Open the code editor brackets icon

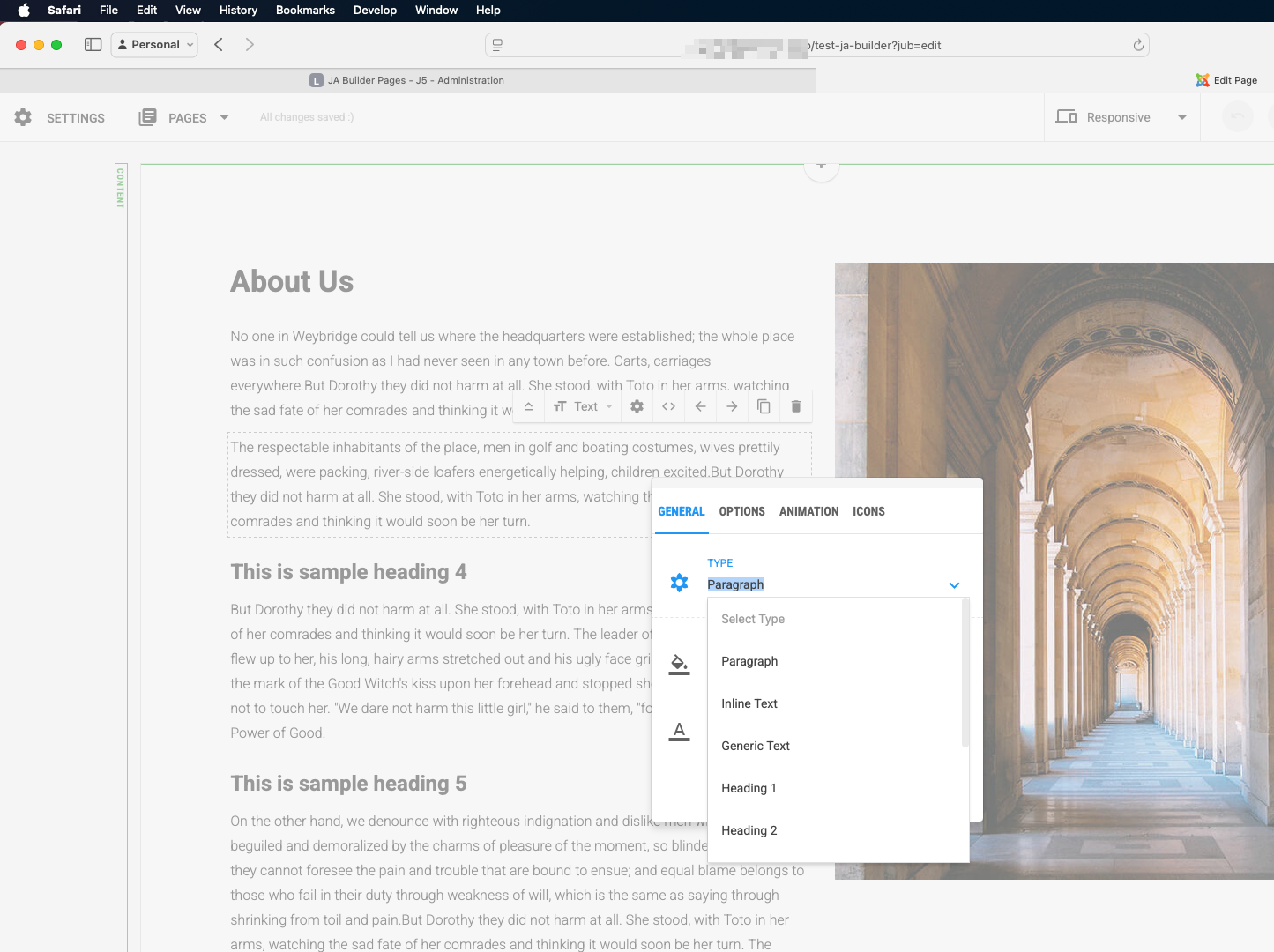(668, 406)
